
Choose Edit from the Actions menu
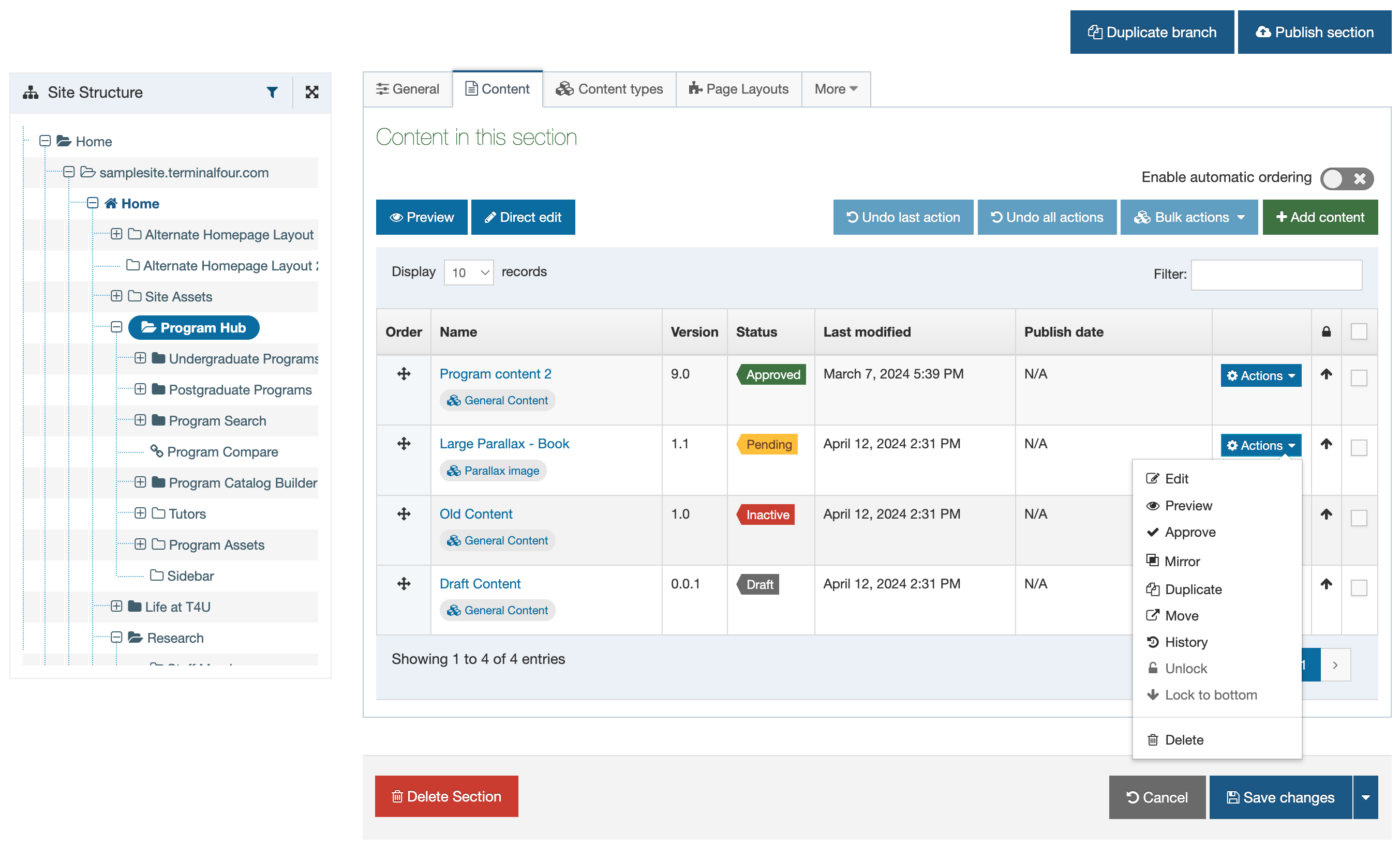click(x=1217, y=479)
